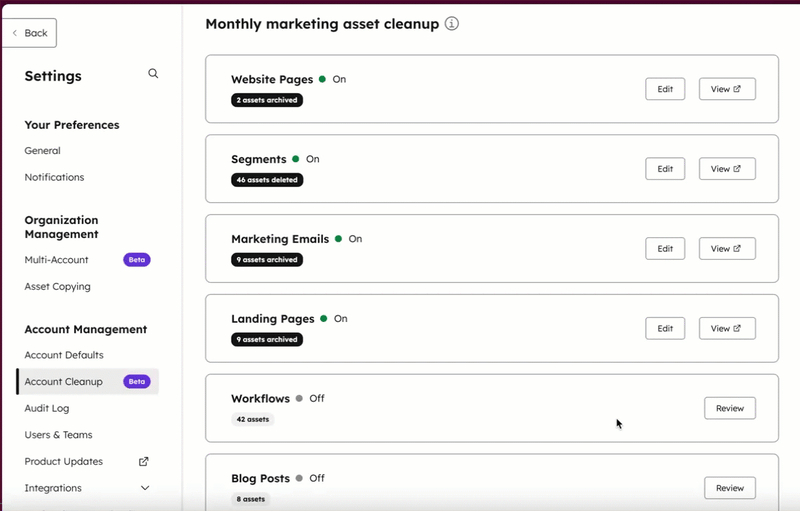Open the Audit Log page
The width and height of the screenshot is (800, 511).
pos(47,408)
